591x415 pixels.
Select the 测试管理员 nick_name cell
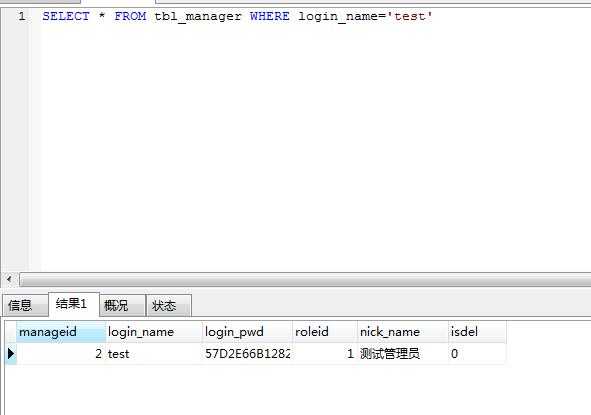[x=403, y=354]
